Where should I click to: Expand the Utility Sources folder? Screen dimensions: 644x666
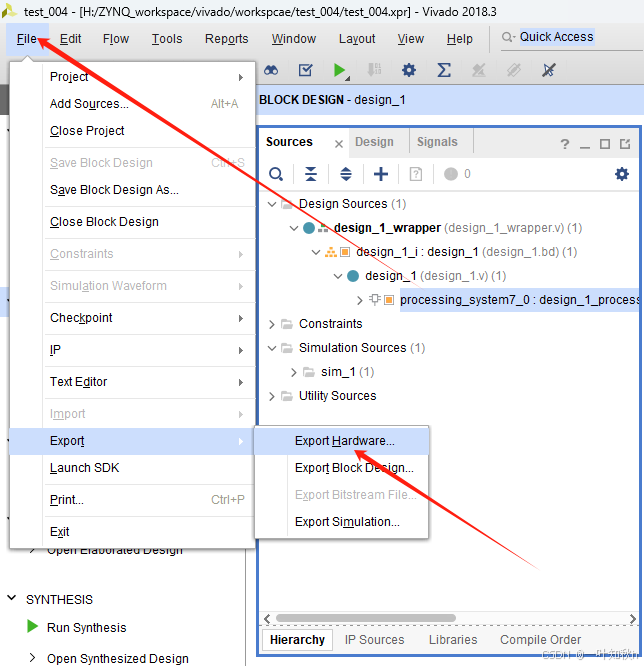point(272,396)
